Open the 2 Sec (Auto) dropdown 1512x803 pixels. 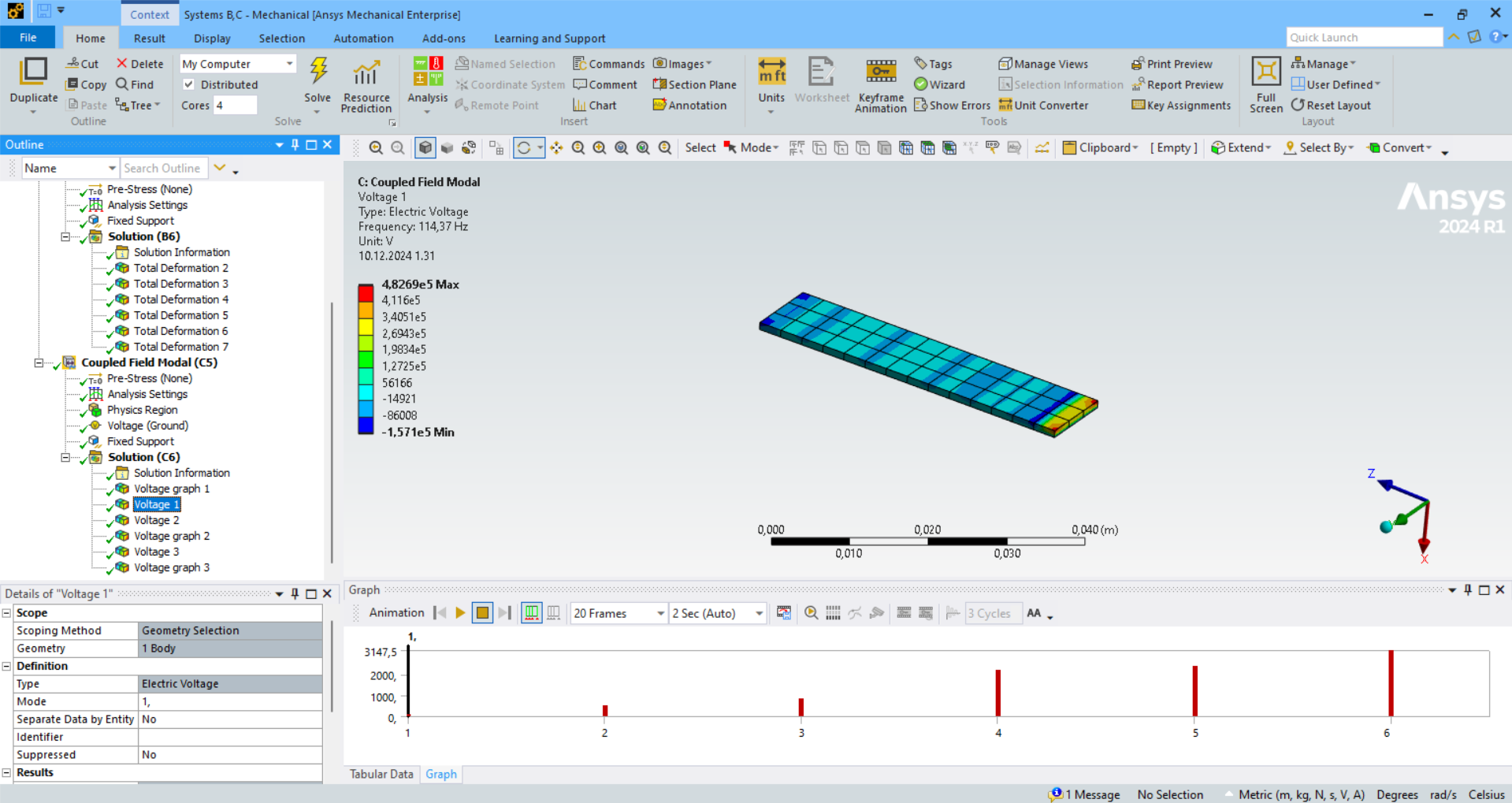pos(717,613)
